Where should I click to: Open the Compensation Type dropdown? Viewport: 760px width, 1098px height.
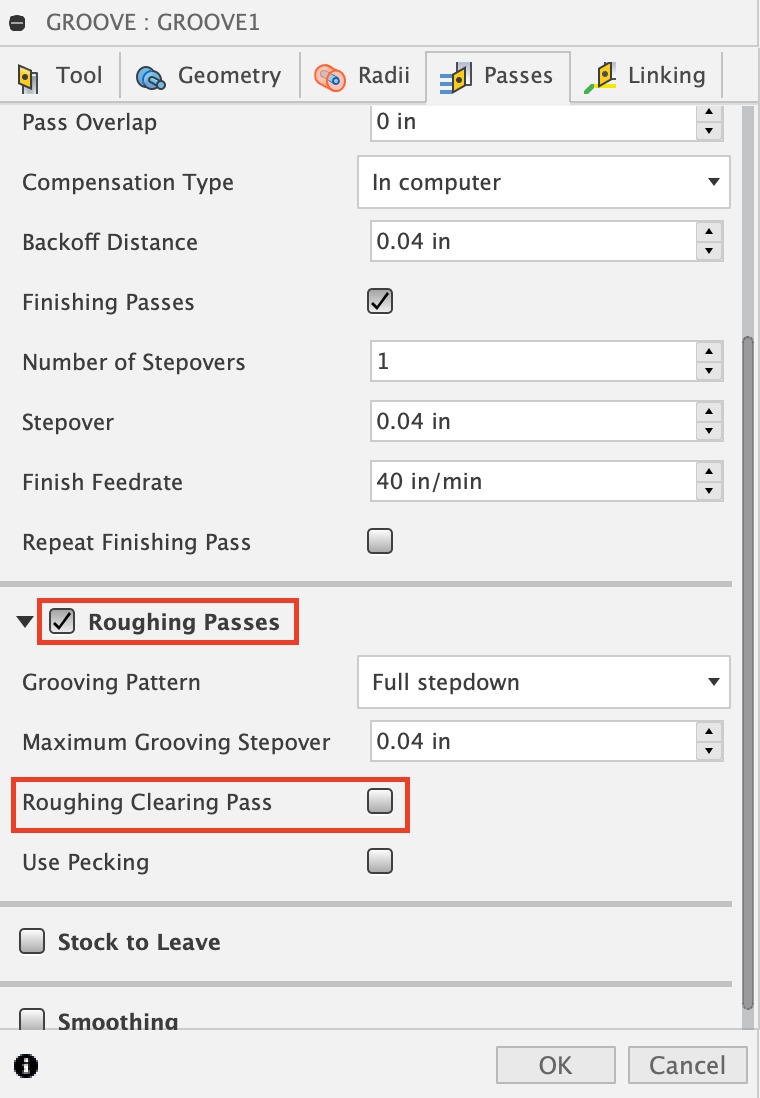pos(543,182)
